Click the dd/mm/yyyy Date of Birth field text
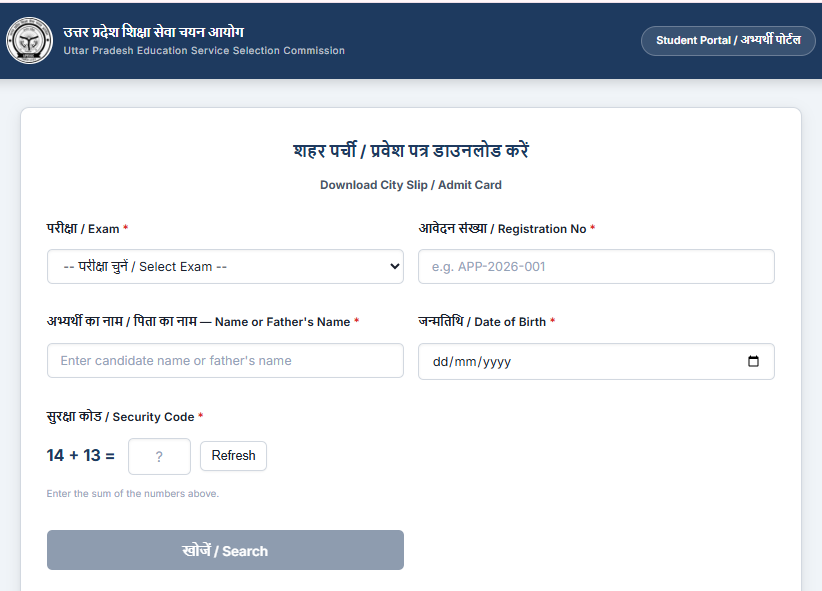Viewport: 822px width, 591px height. [x=472, y=362]
